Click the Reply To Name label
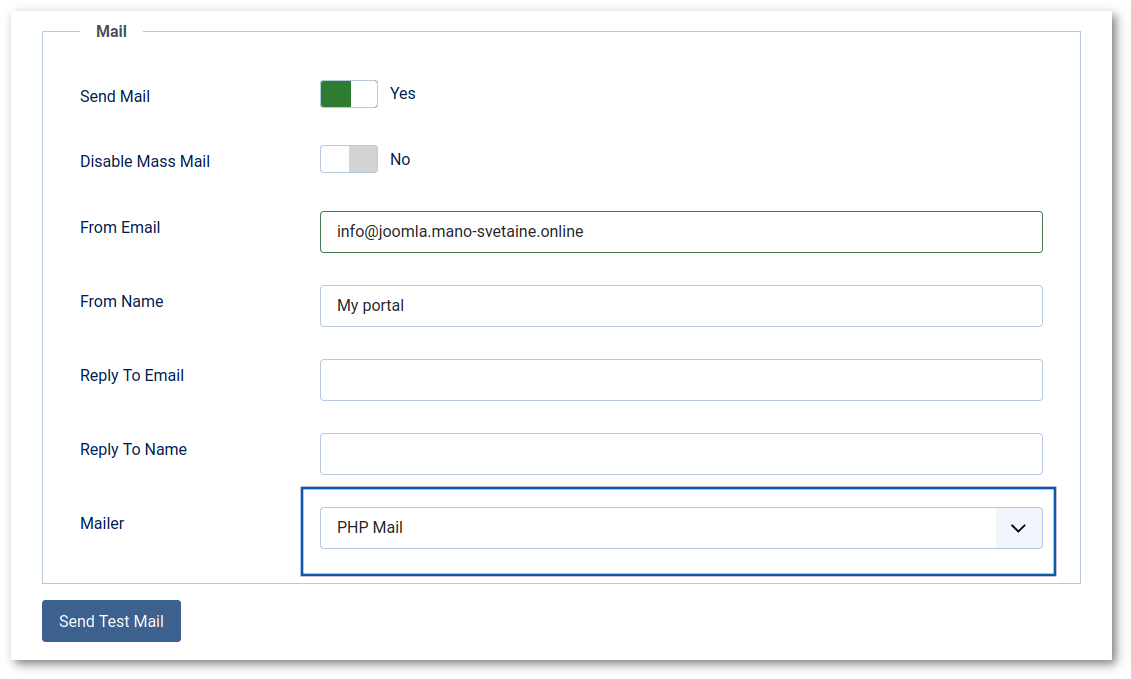Image resolution: width=1131 pixels, height=679 pixels. (x=133, y=450)
